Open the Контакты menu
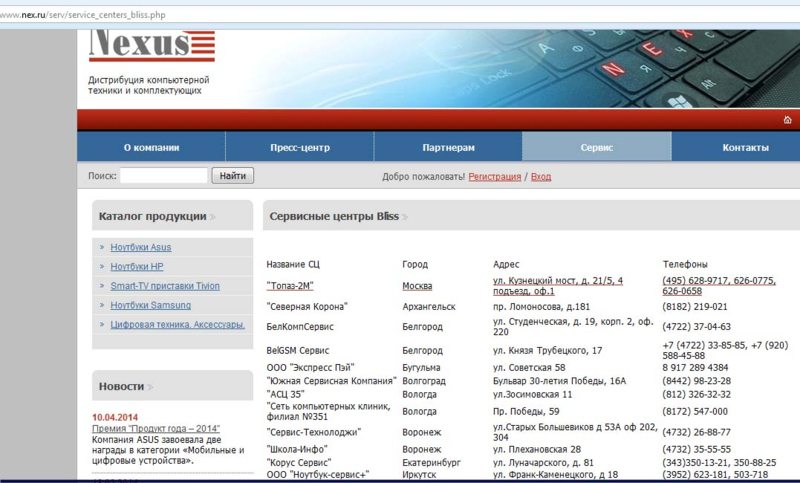 pos(745,147)
